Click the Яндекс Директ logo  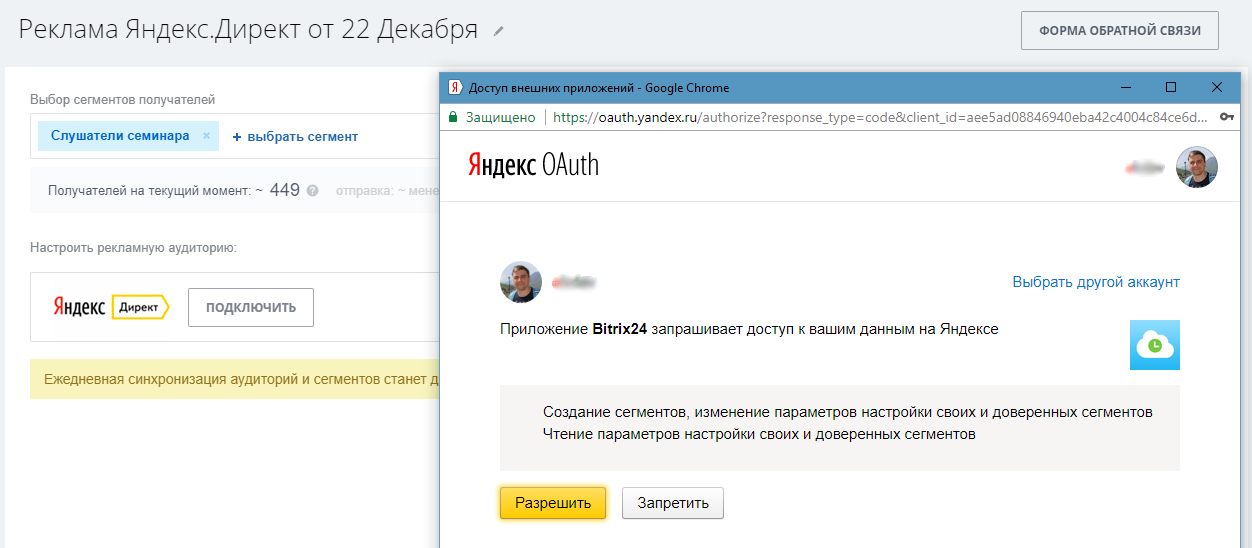(111, 307)
